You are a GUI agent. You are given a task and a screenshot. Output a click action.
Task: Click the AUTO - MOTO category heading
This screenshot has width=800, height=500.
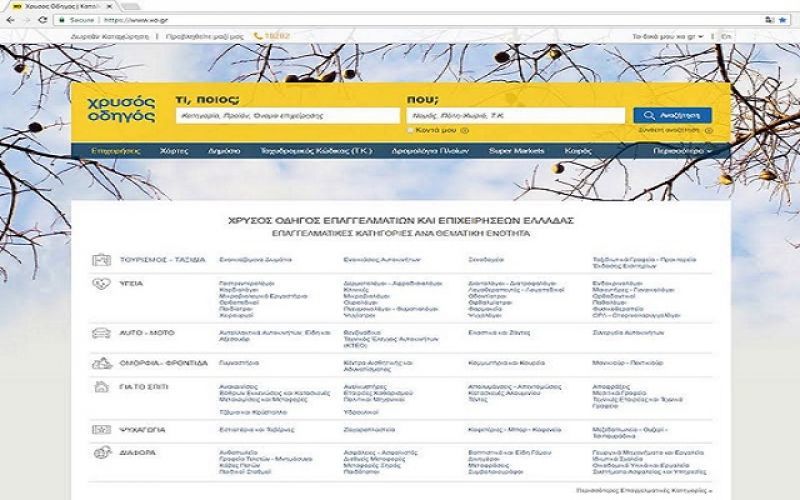[147, 333]
